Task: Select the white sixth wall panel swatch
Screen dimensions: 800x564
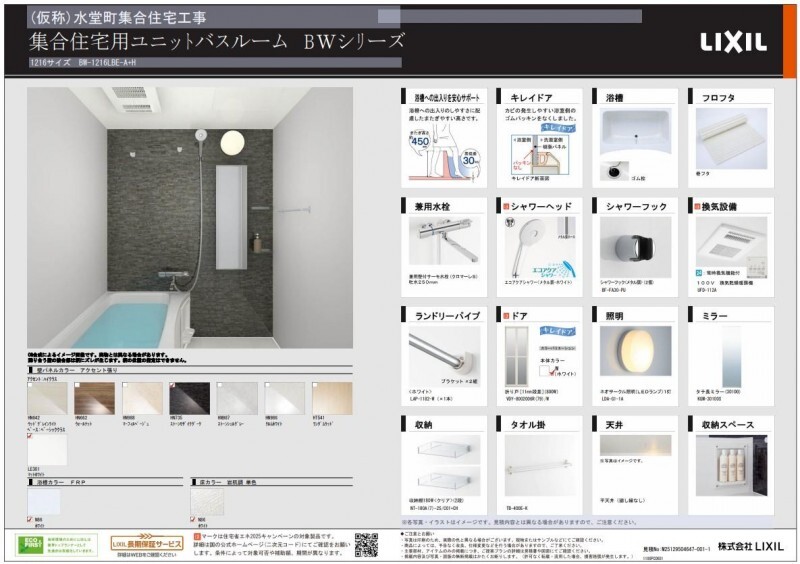Action: pyautogui.click(x=285, y=398)
